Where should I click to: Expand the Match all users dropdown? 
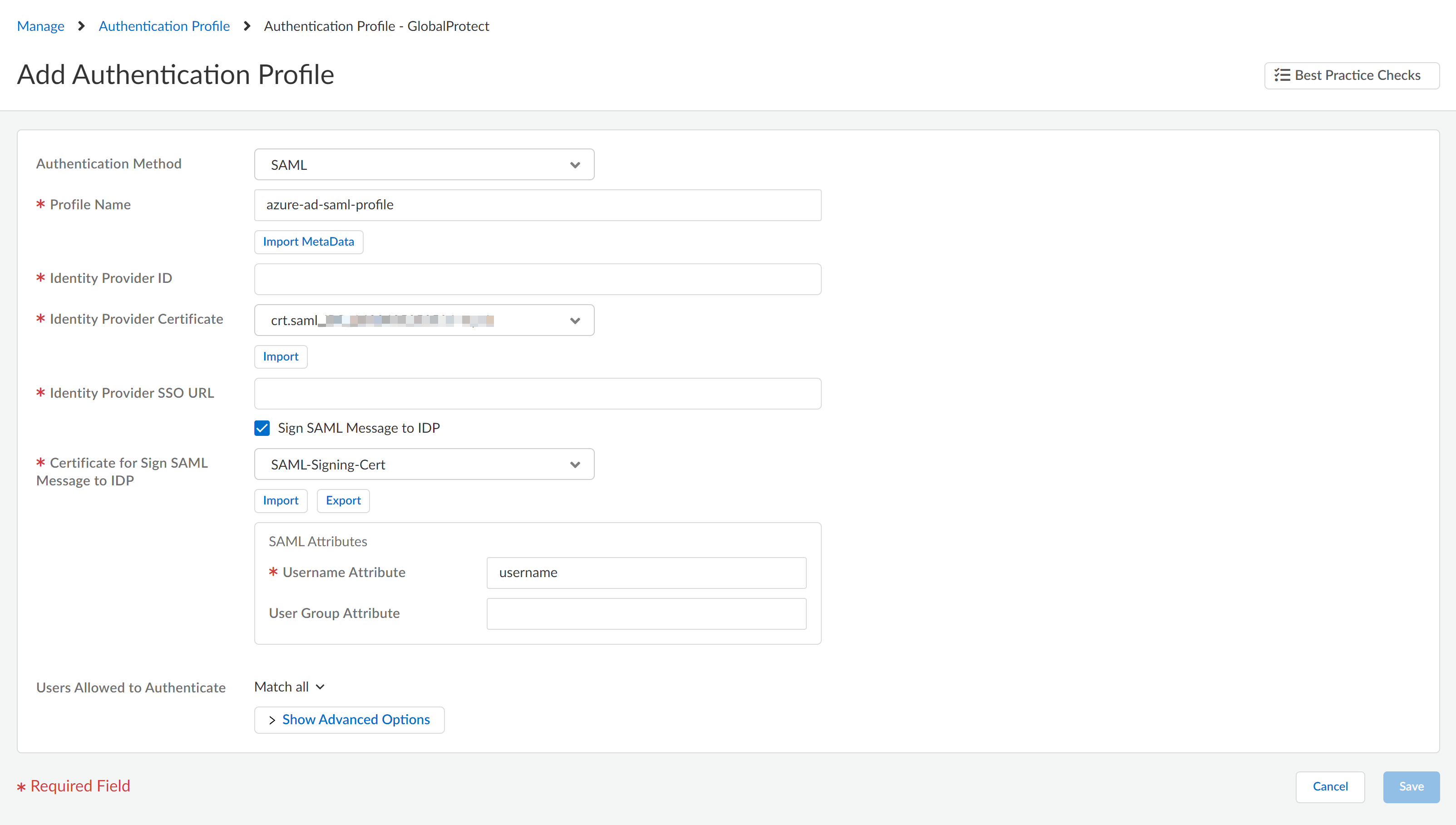tap(290, 687)
